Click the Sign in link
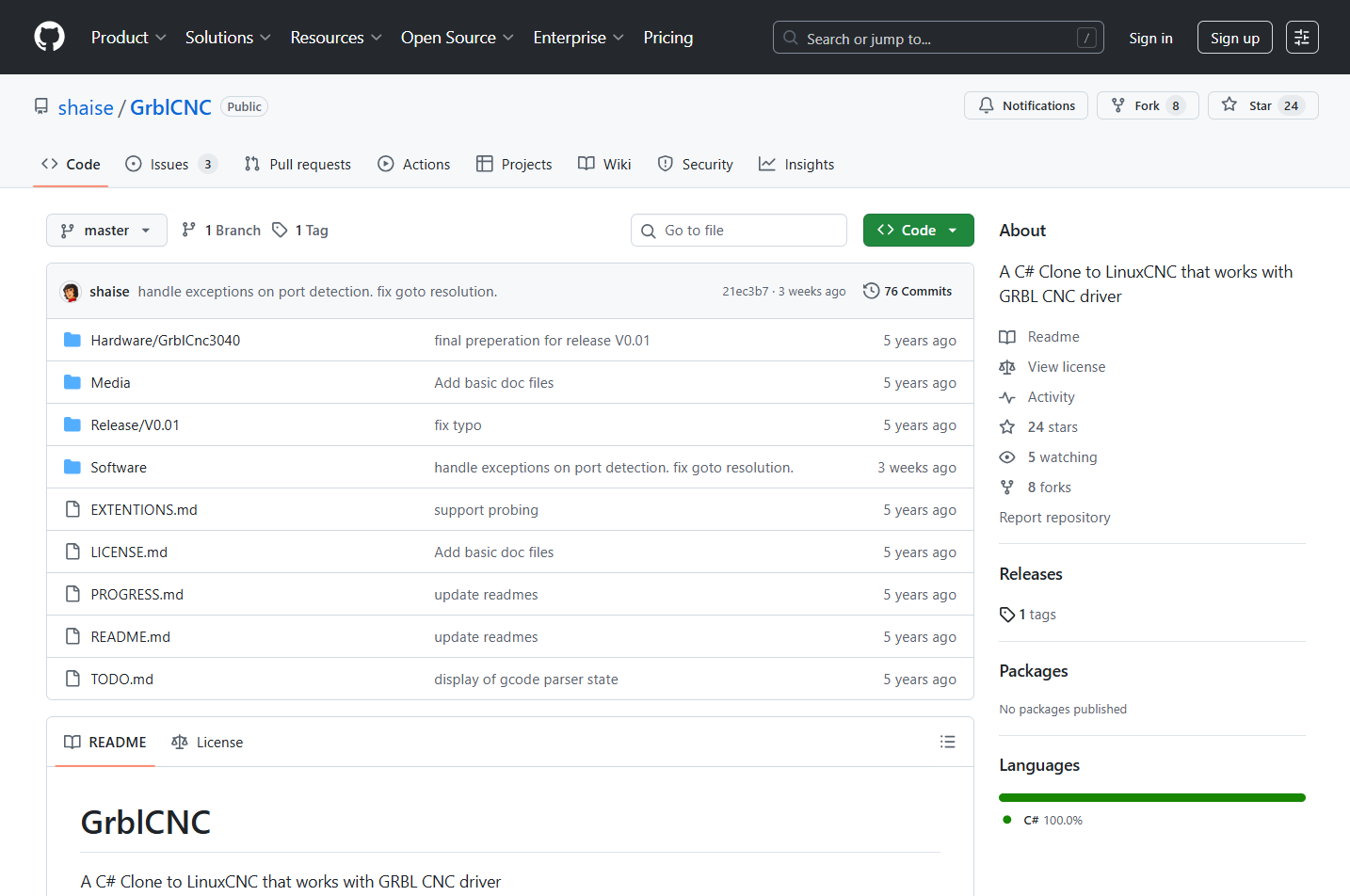This screenshot has width=1350, height=896. point(1150,38)
